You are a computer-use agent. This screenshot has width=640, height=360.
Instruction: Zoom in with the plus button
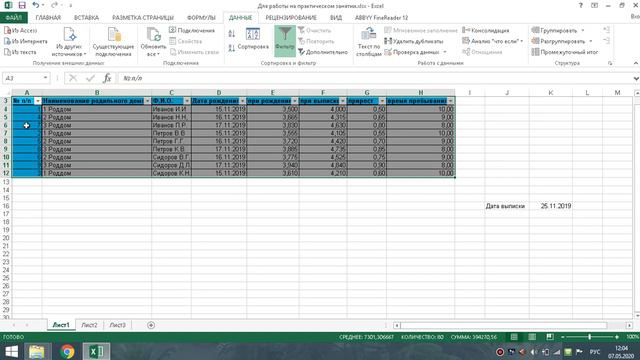(617, 337)
